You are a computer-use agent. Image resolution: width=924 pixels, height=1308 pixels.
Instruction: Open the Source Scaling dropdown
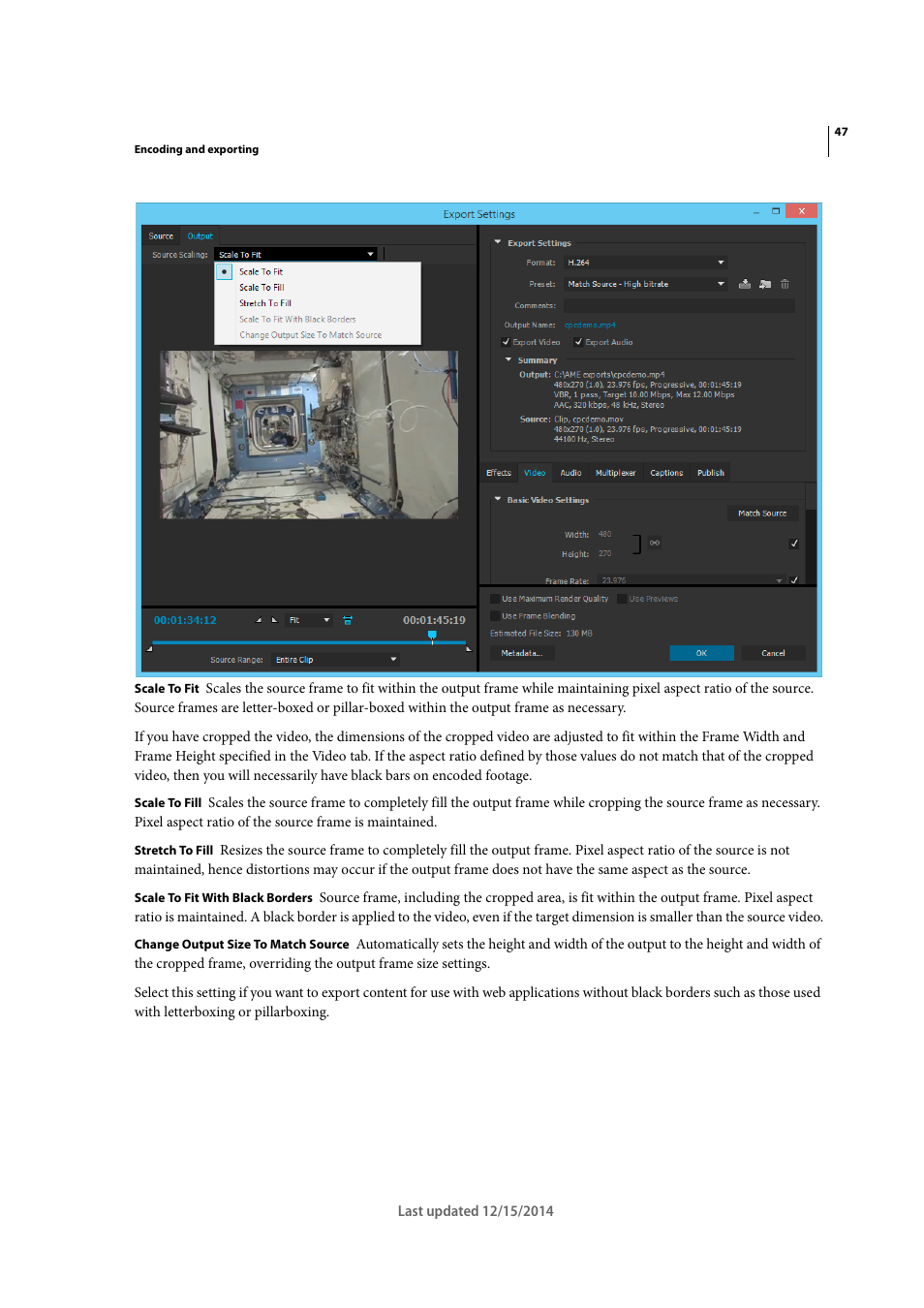295,255
